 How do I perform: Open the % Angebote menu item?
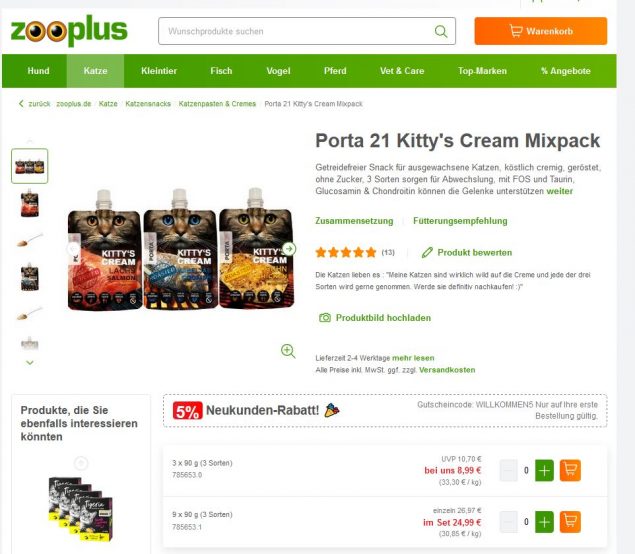click(x=565, y=71)
